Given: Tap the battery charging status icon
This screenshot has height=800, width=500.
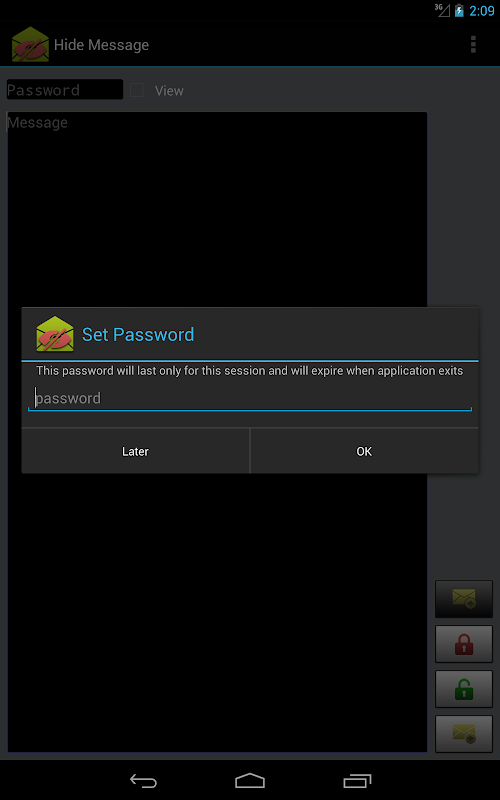Looking at the screenshot, I should click(459, 10).
